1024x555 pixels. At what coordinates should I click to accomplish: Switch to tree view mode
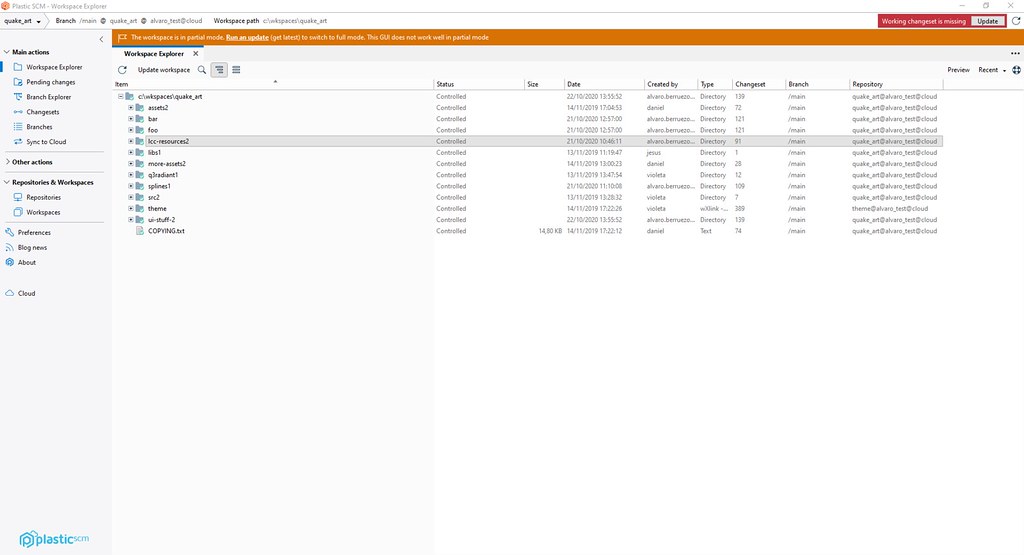[219, 70]
